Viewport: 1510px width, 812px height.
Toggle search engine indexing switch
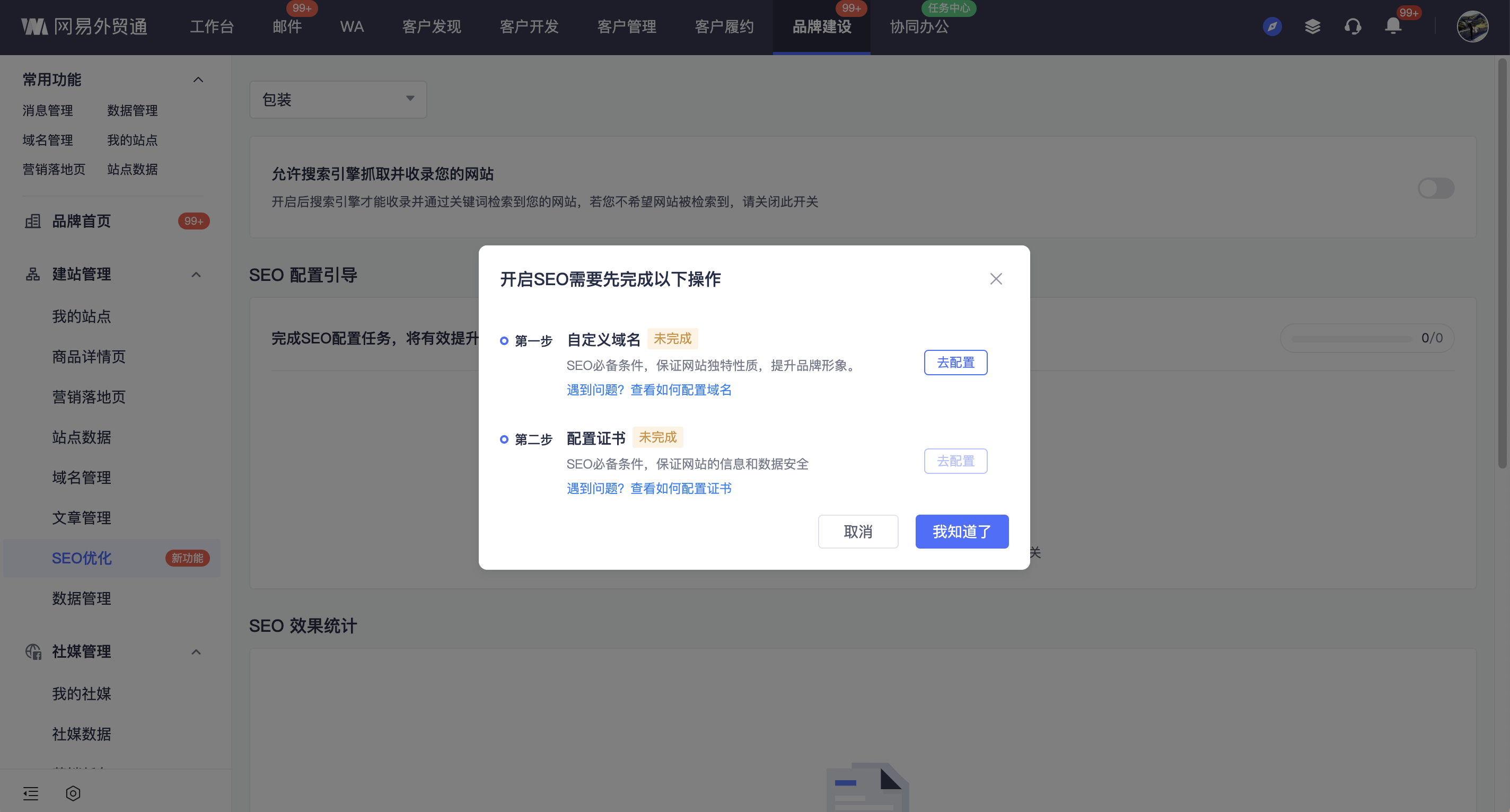[1436, 188]
